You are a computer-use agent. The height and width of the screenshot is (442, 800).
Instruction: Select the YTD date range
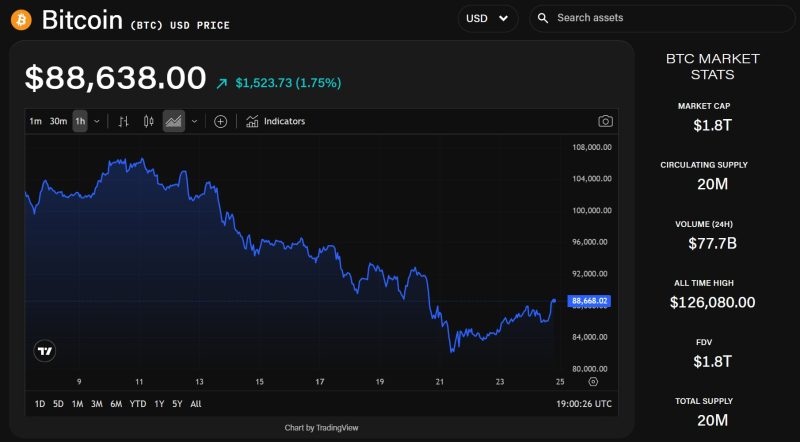(138, 404)
